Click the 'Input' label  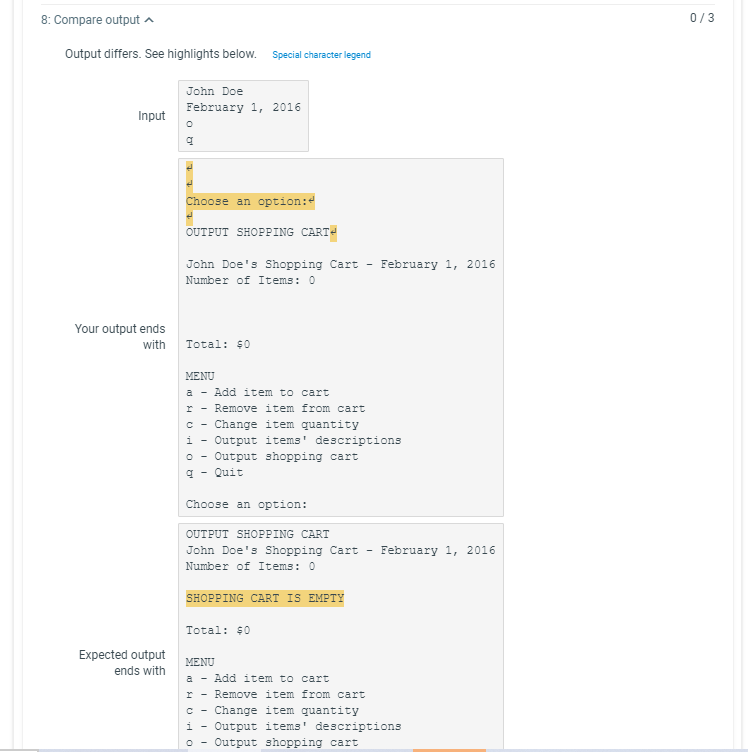click(x=152, y=116)
